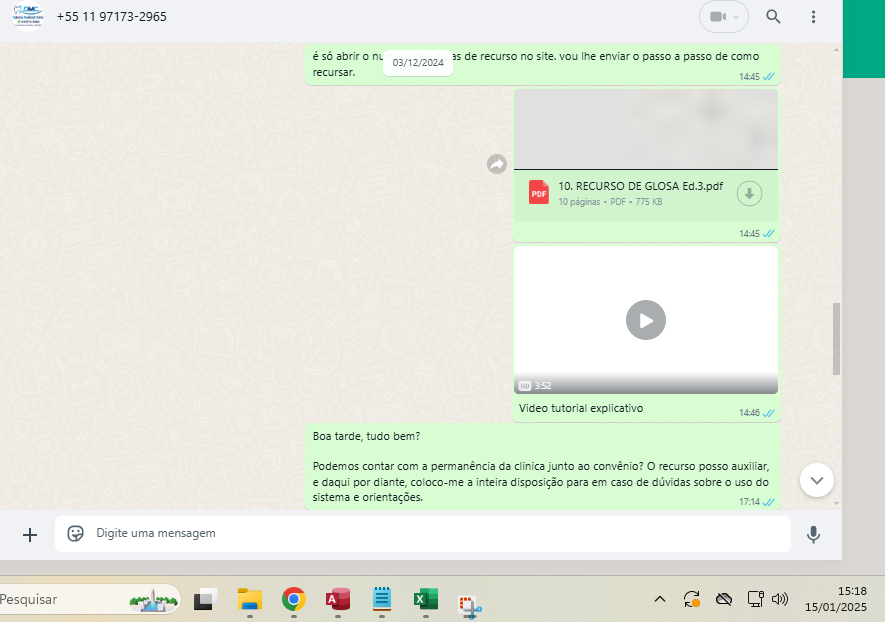
Task: Click the forward arrow beside the PDF
Action: point(497,164)
